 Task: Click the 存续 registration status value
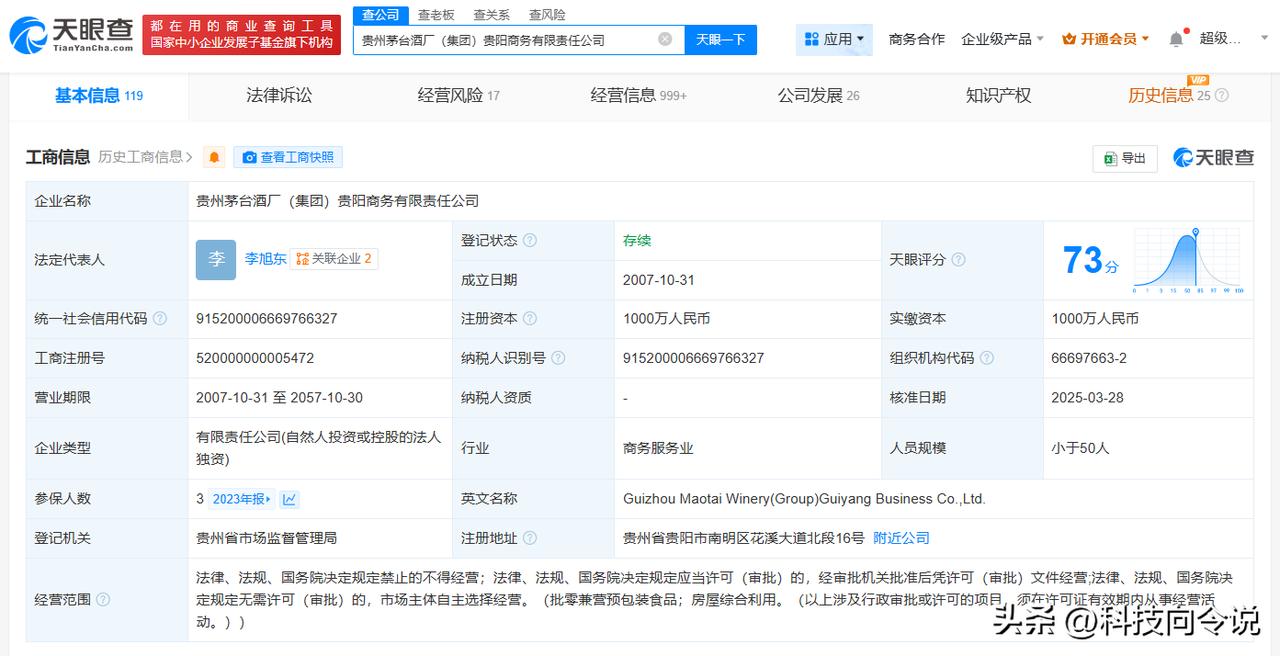tap(637, 240)
